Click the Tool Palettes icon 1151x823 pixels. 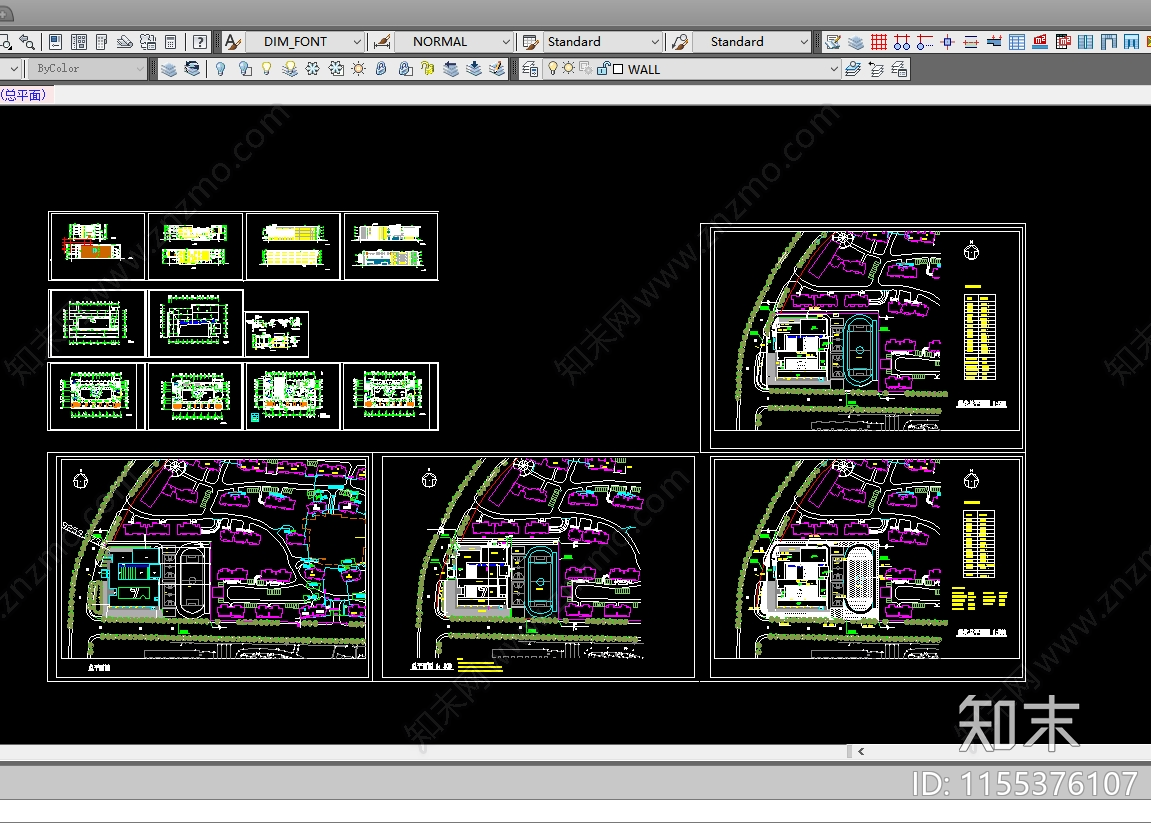point(102,42)
